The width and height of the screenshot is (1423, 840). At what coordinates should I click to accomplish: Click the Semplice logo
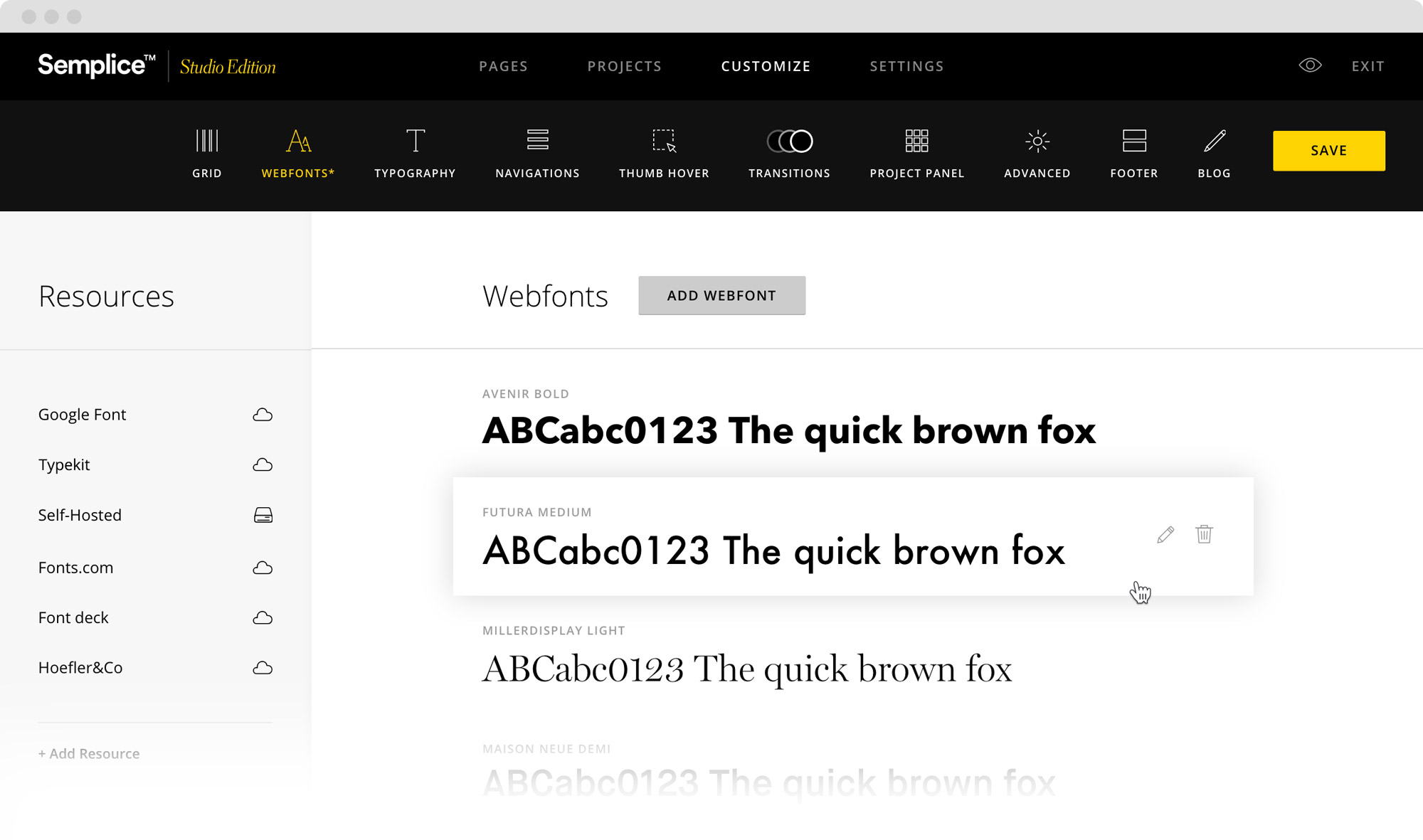point(97,65)
